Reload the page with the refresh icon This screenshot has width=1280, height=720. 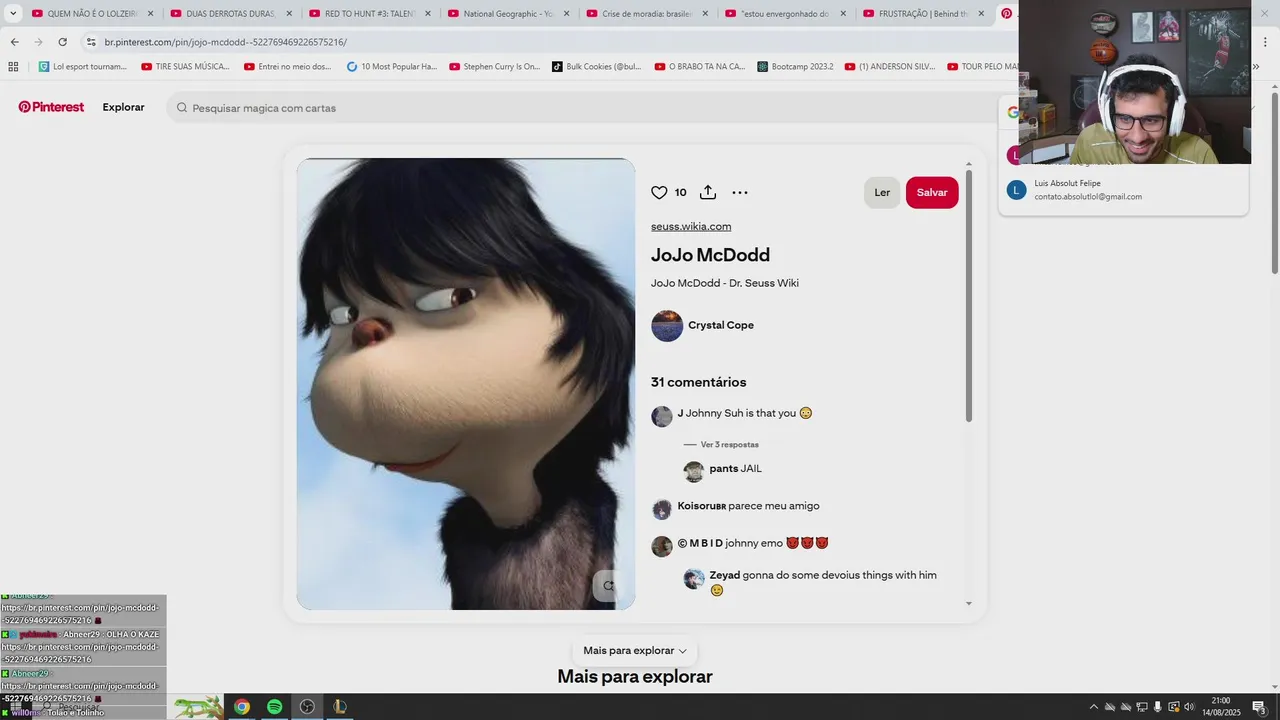[x=62, y=42]
